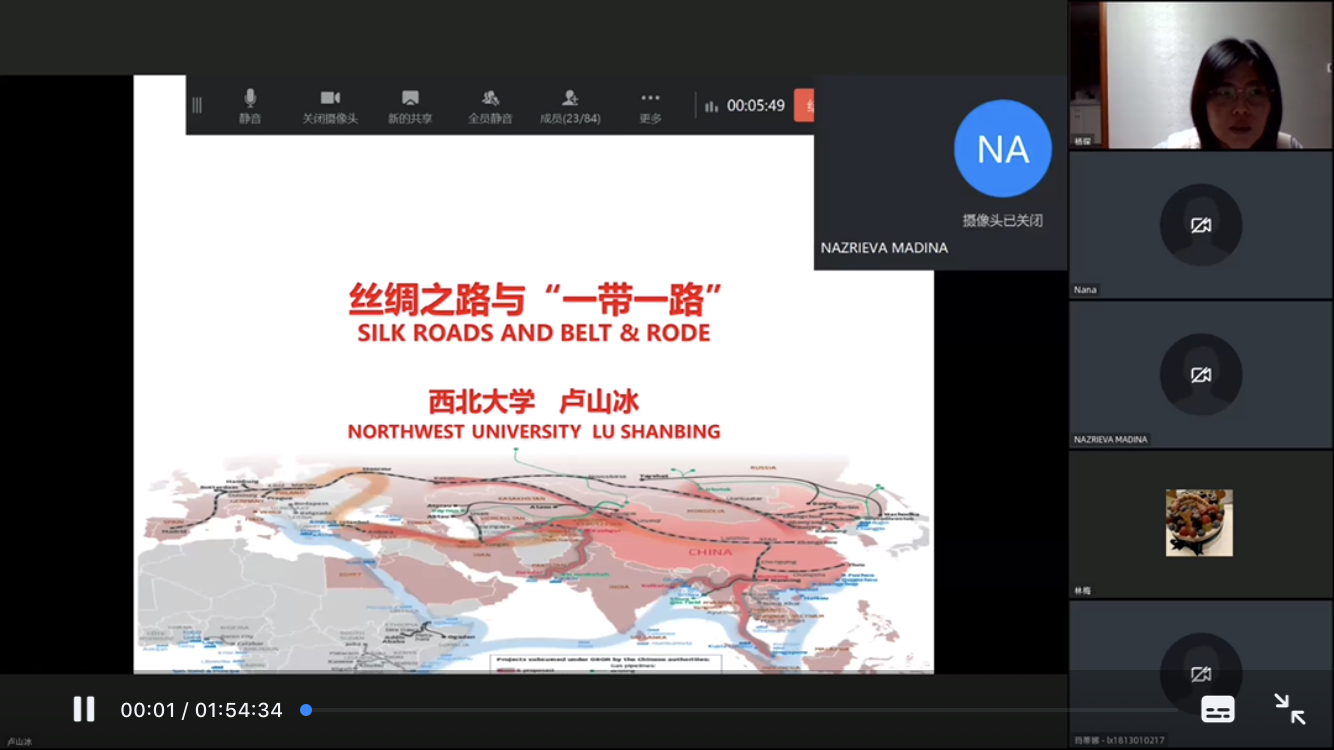Click the slide title 丝绸之路与“一带一路”
Screen dimensions: 1334x750
534,299
